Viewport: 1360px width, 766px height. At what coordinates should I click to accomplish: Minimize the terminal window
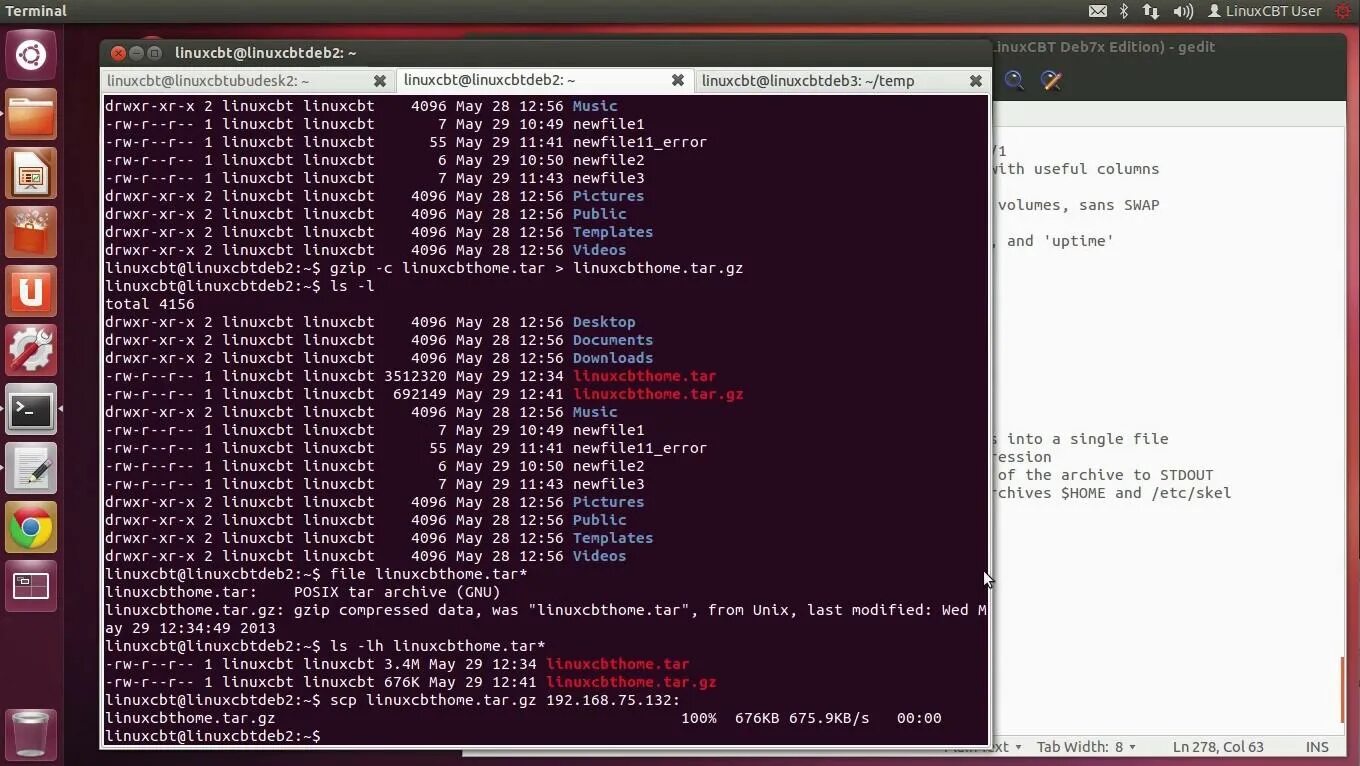click(x=136, y=53)
